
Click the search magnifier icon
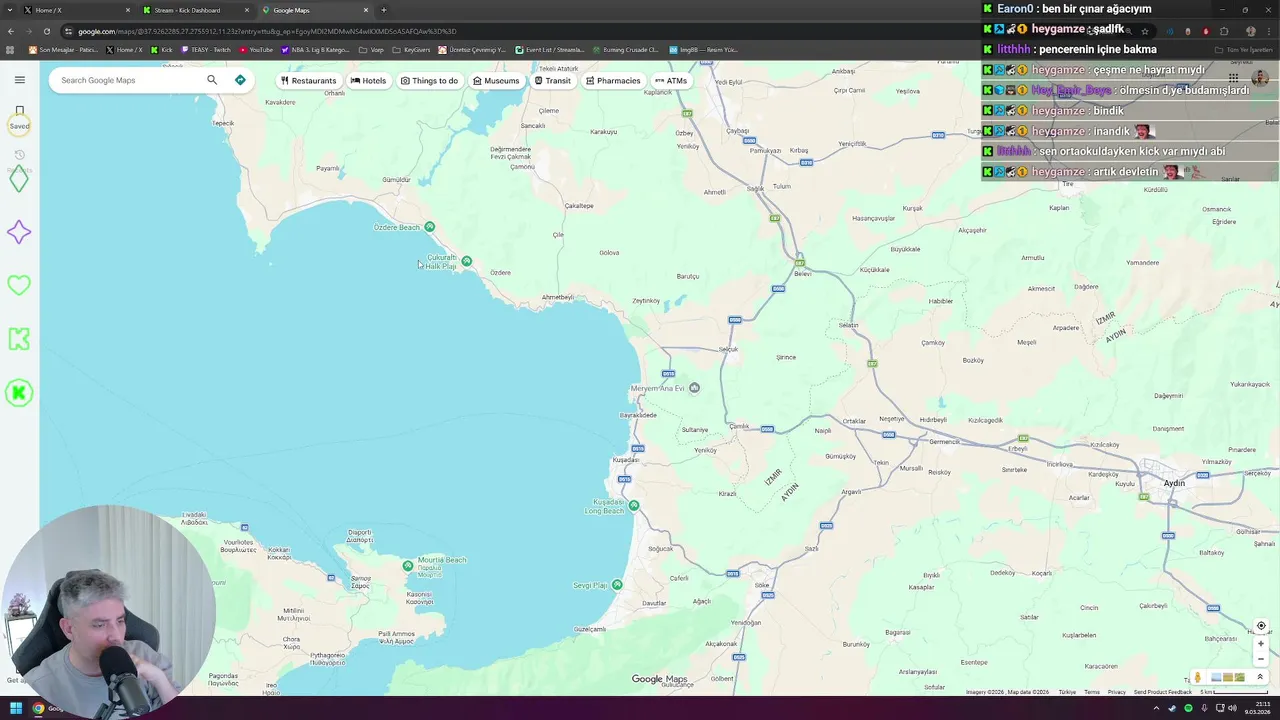click(x=212, y=80)
